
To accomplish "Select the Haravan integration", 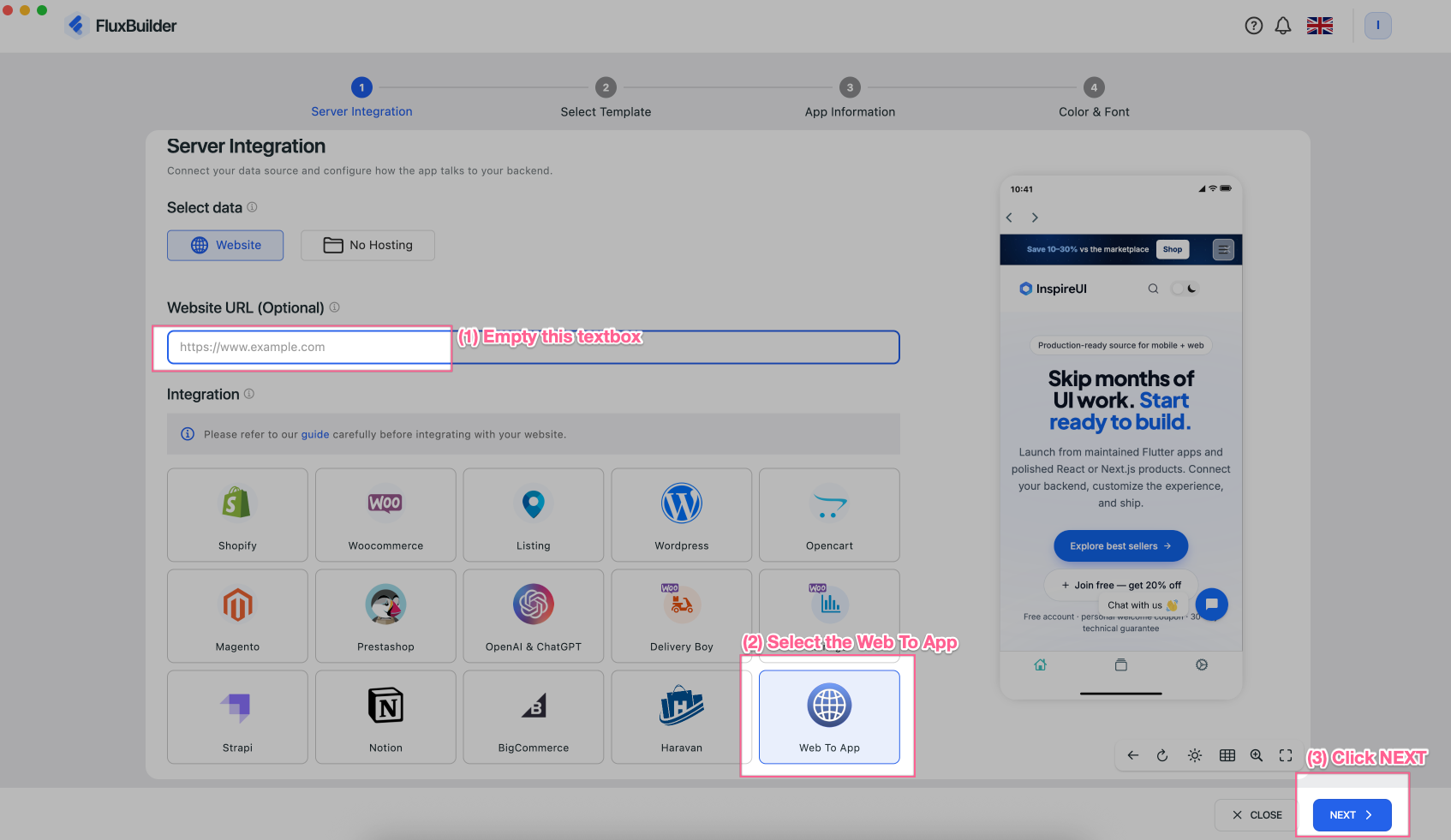I will [682, 717].
